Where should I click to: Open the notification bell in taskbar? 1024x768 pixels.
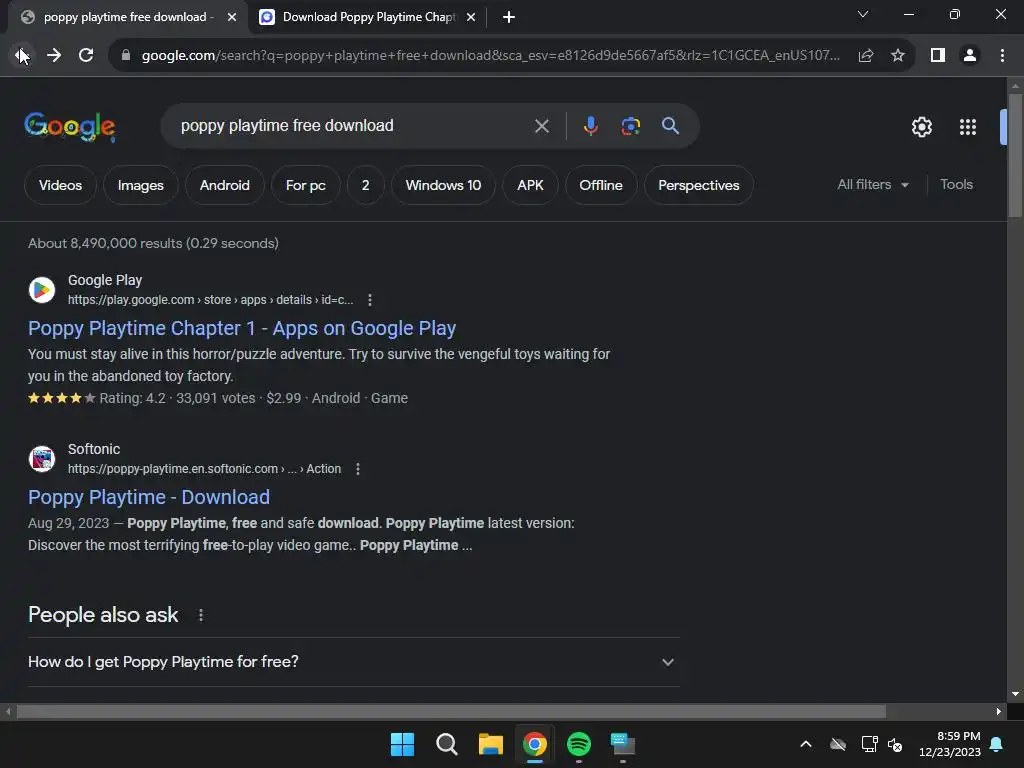997,744
